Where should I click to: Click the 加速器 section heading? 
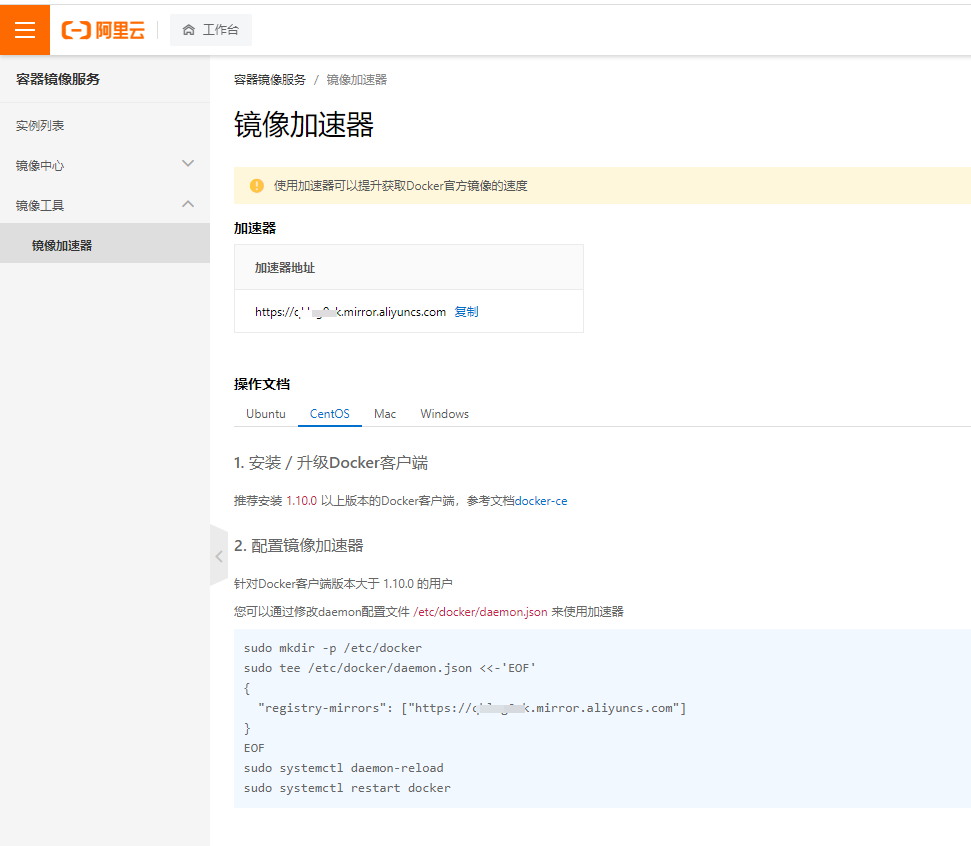tap(255, 228)
